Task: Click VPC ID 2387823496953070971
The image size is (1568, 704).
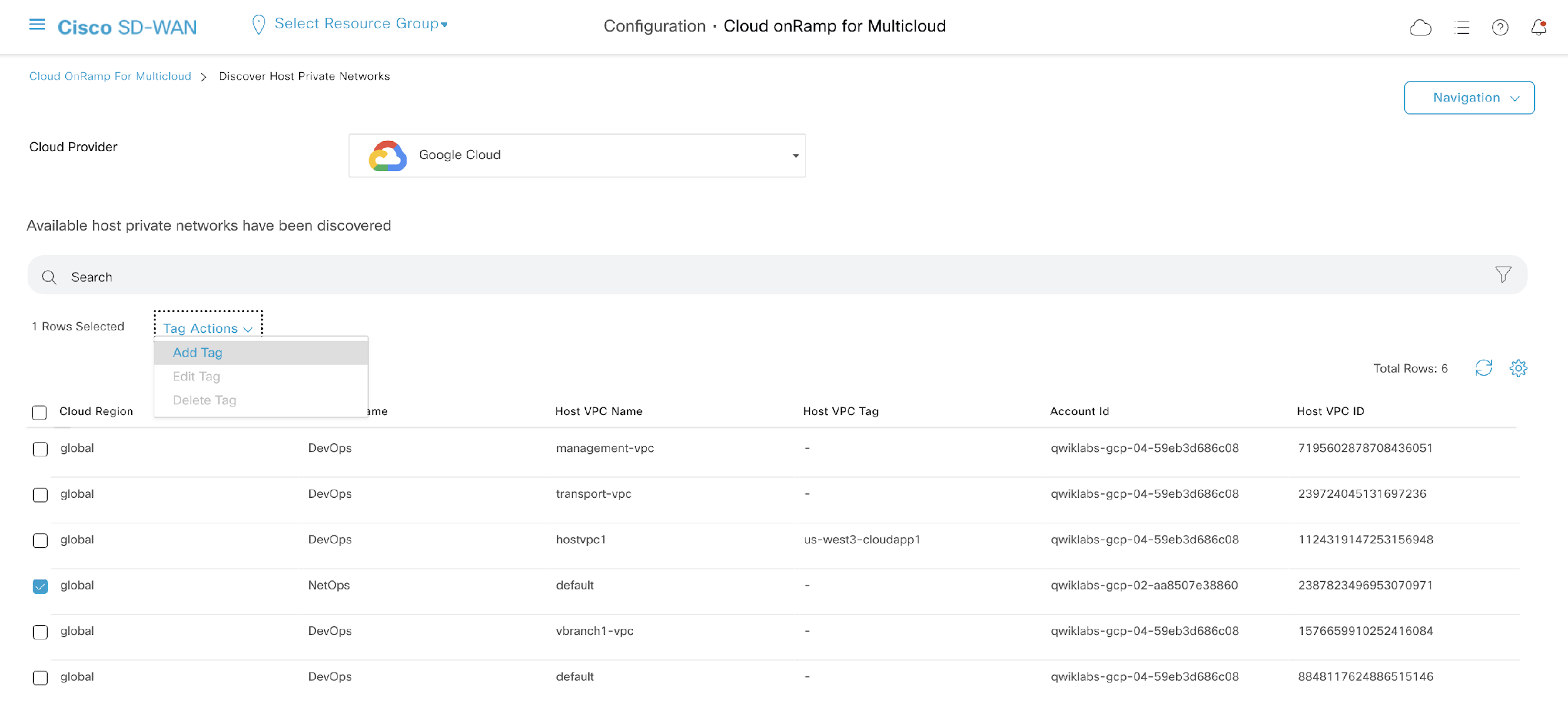Action: (x=1365, y=586)
